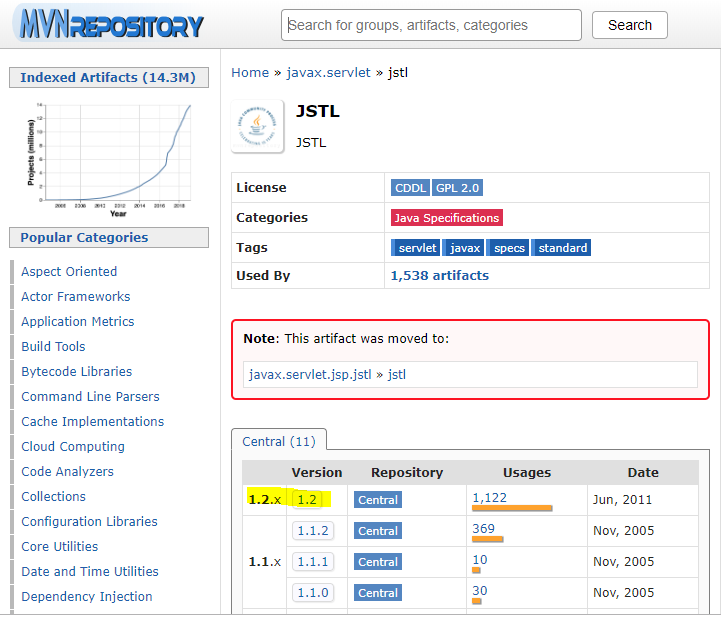This screenshot has height=617, width=721.
Task: Focus the search groups and artifacts field
Action: point(431,25)
